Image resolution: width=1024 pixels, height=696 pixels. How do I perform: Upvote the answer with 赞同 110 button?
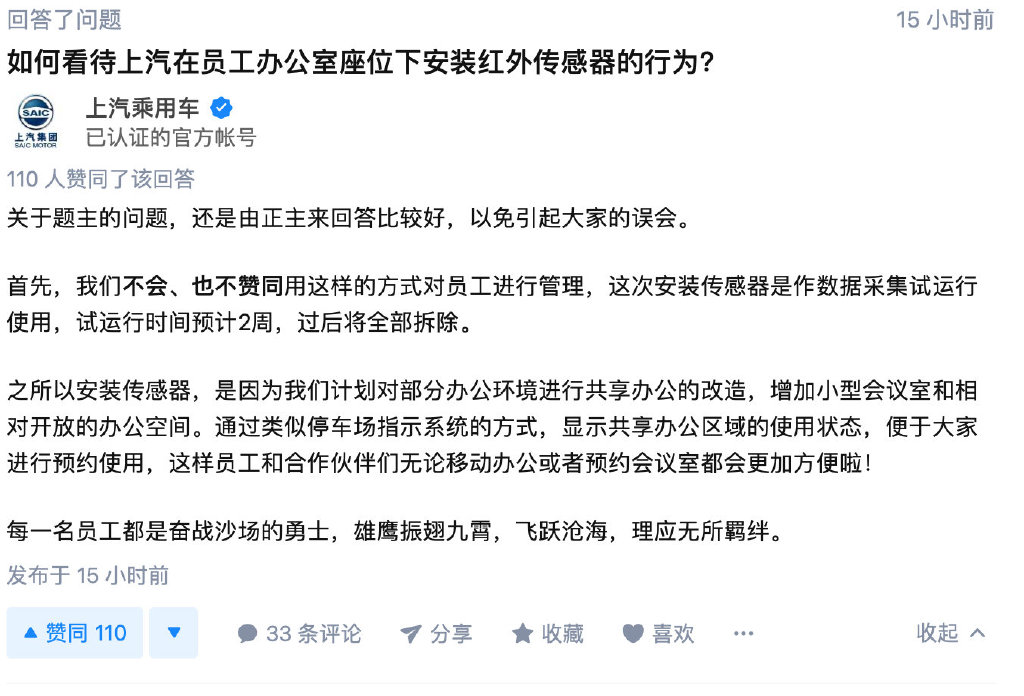click(x=75, y=633)
